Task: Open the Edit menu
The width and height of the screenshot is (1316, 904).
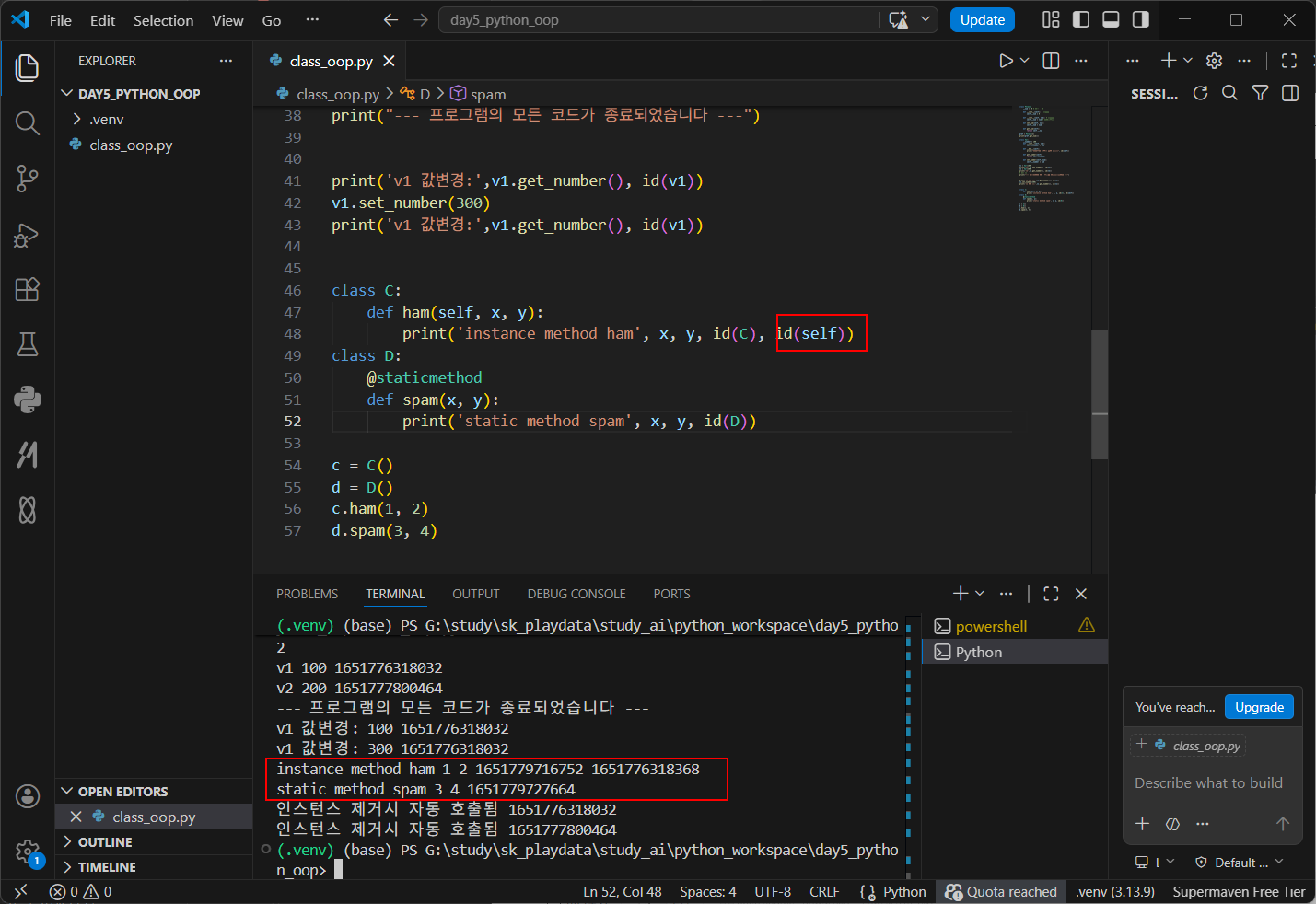Action: (x=102, y=20)
